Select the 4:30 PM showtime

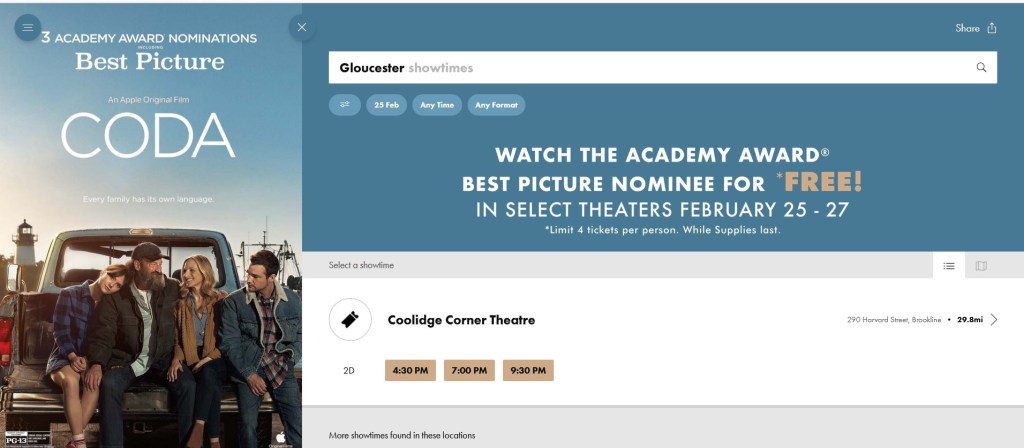click(x=410, y=370)
